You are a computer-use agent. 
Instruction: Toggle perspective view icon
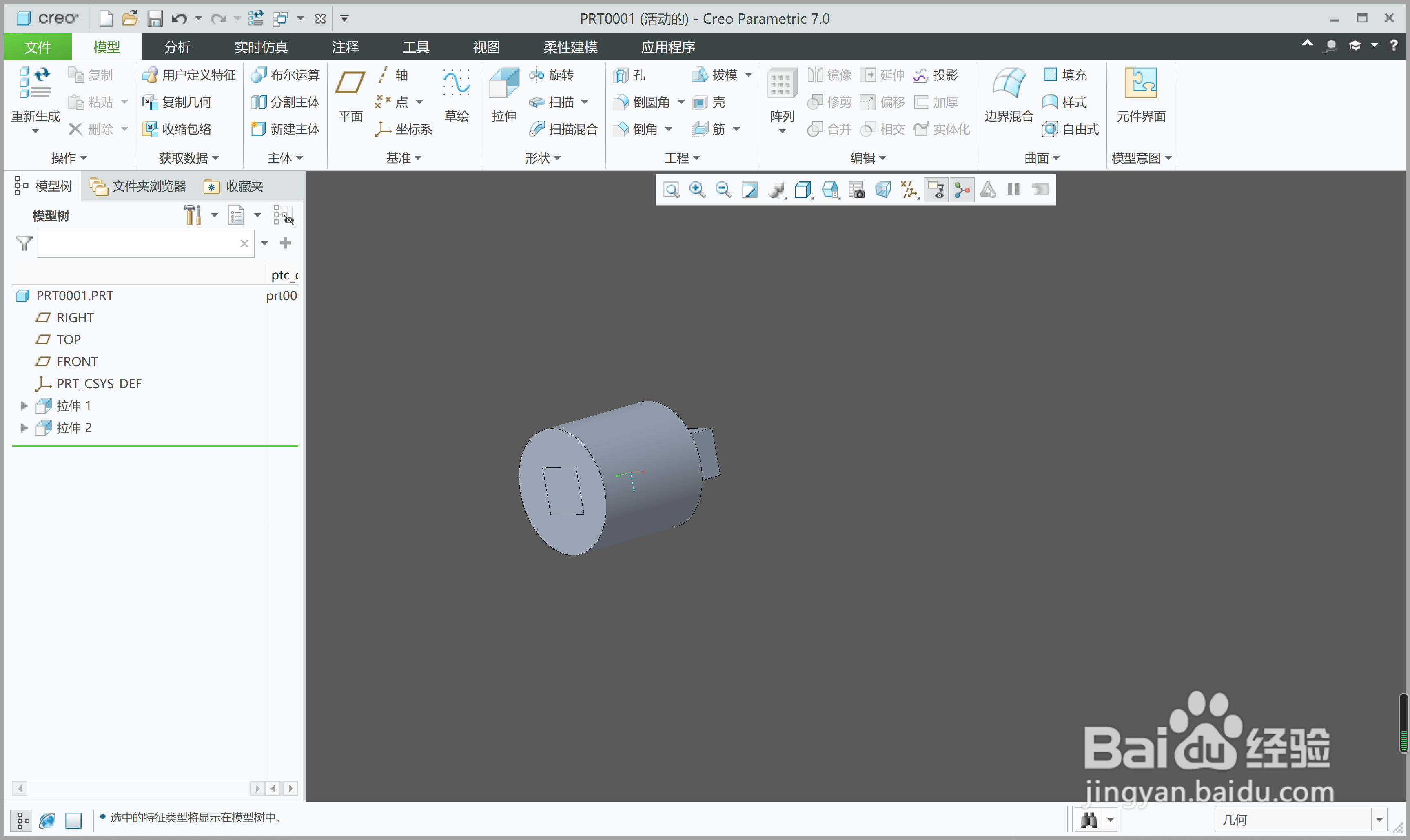pos(883,190)
